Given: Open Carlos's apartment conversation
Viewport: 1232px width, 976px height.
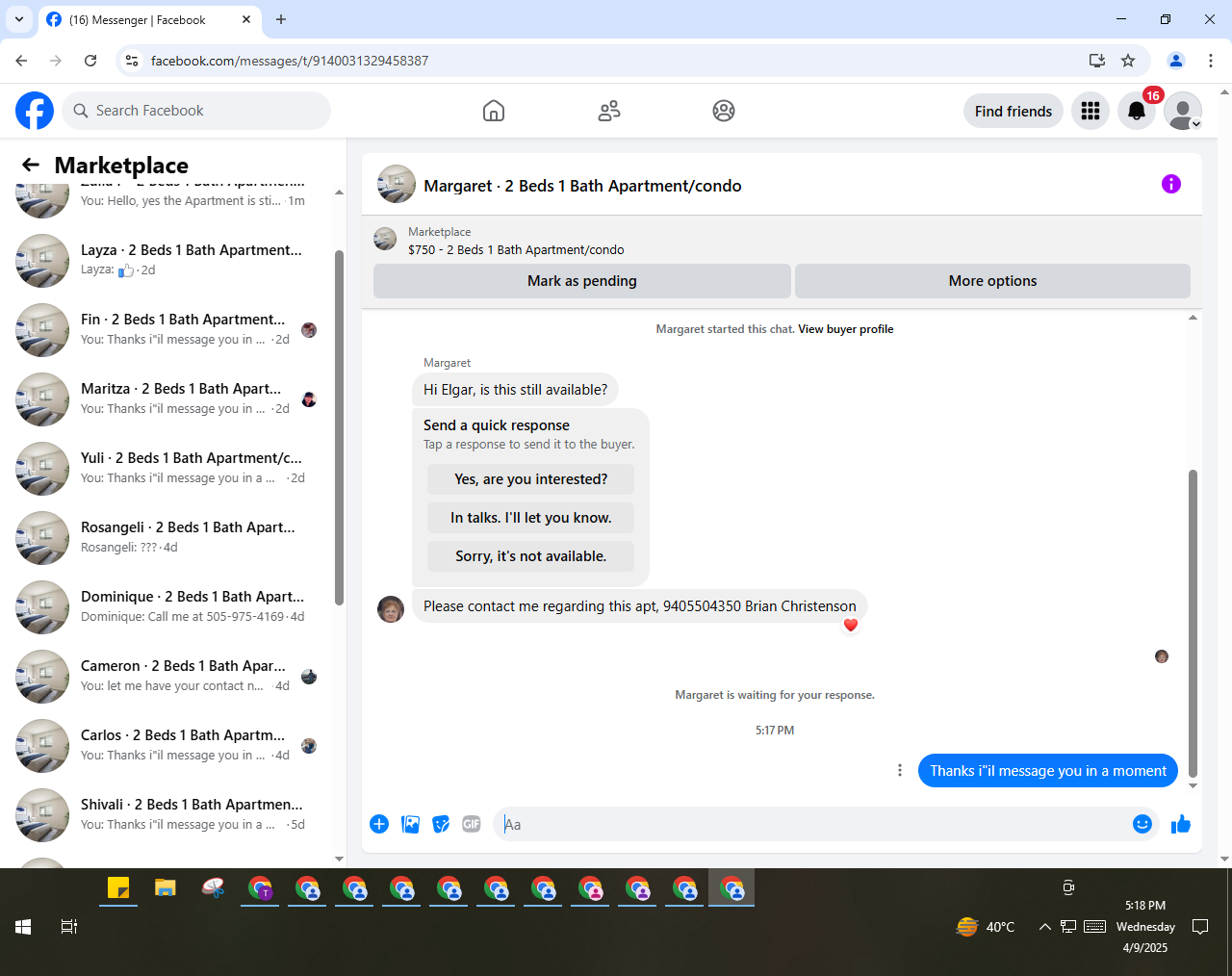Looking at the screenshot, I should coord(169,745).
